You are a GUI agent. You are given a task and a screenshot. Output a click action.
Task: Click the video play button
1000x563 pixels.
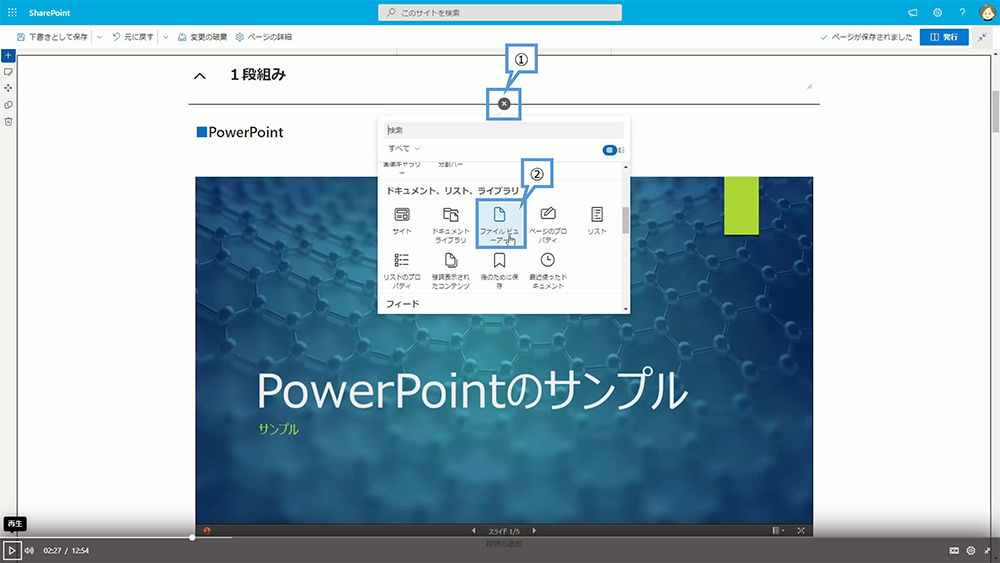click(11, 550)
